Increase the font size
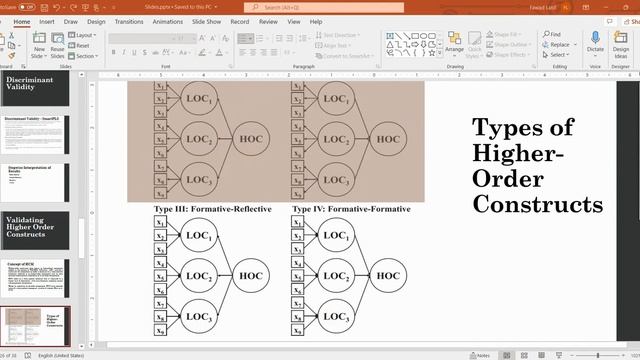Screen dimensions: 640x360 [x=202, y=38]
